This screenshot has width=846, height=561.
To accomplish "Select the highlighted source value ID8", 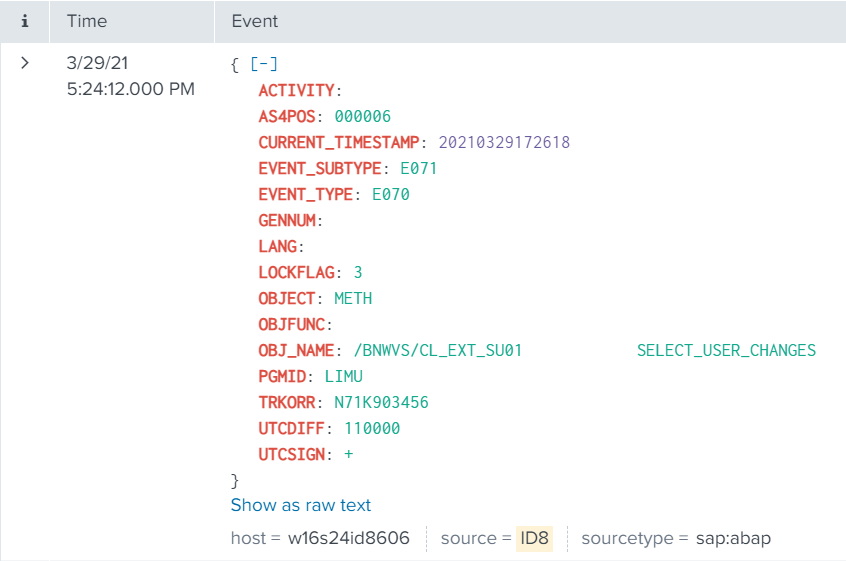I will point(534,538).
